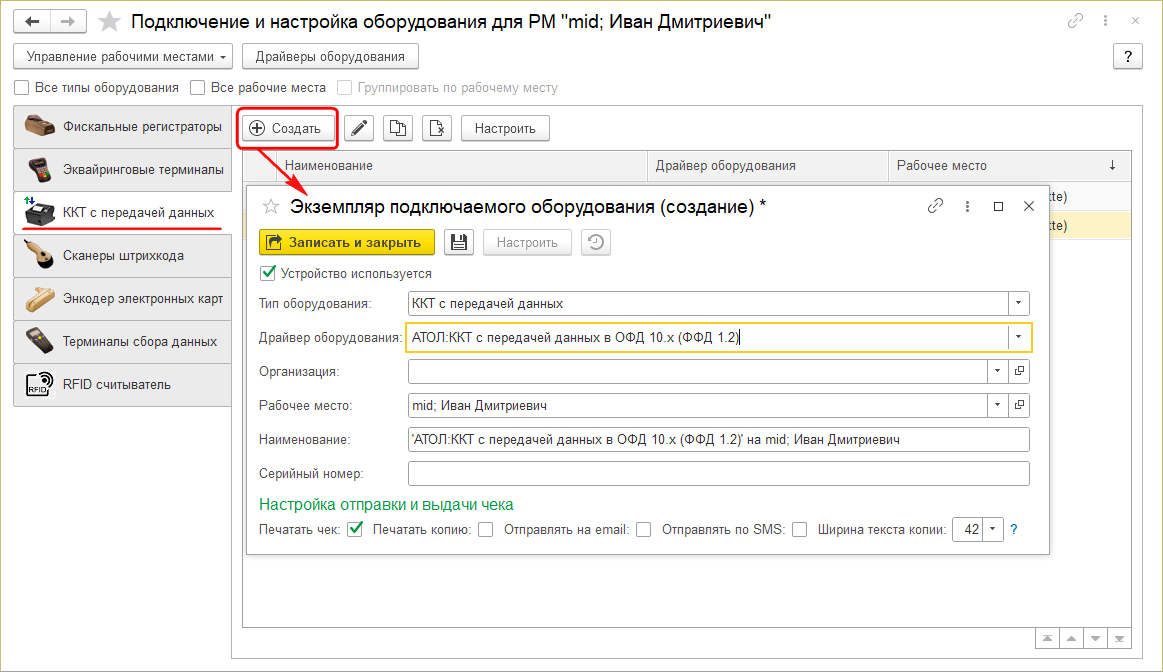Screen dimensions: 1163x672
Task: Click 'Драйверы оборудования' button
Action: 330,57
